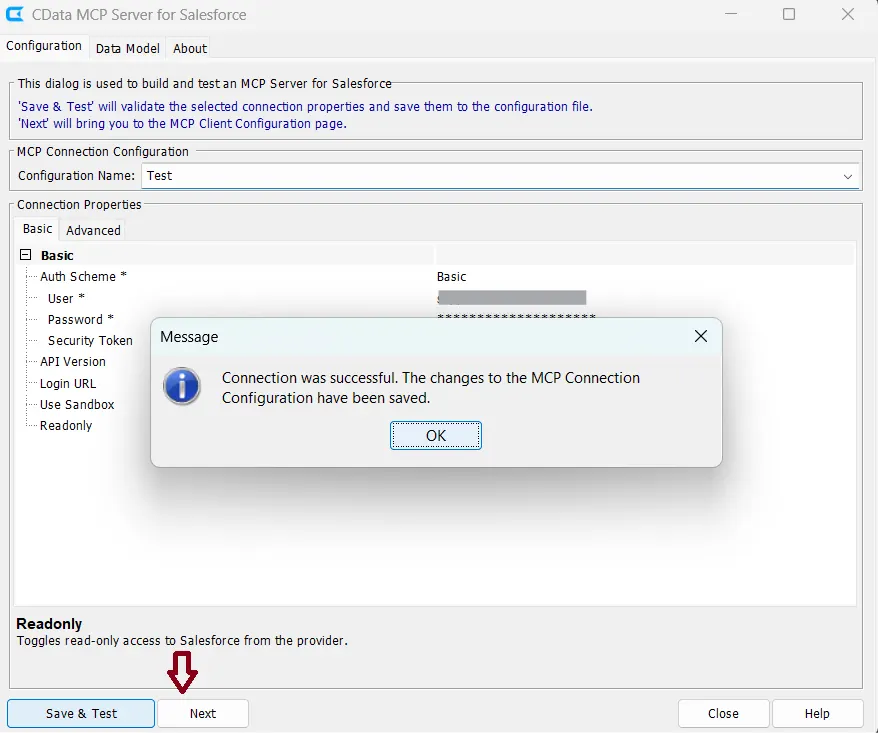Open the About tab
878x733 pixels.
(x=189, y=48)
